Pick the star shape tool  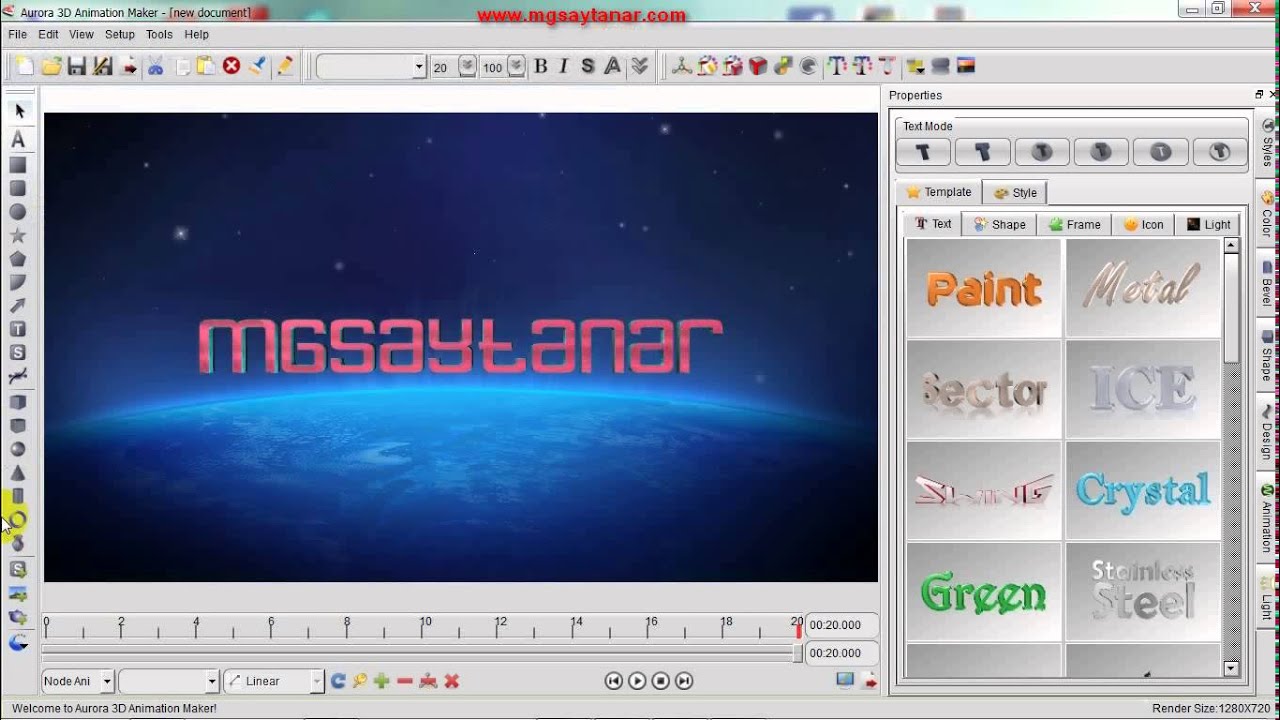tap(18, 235)
